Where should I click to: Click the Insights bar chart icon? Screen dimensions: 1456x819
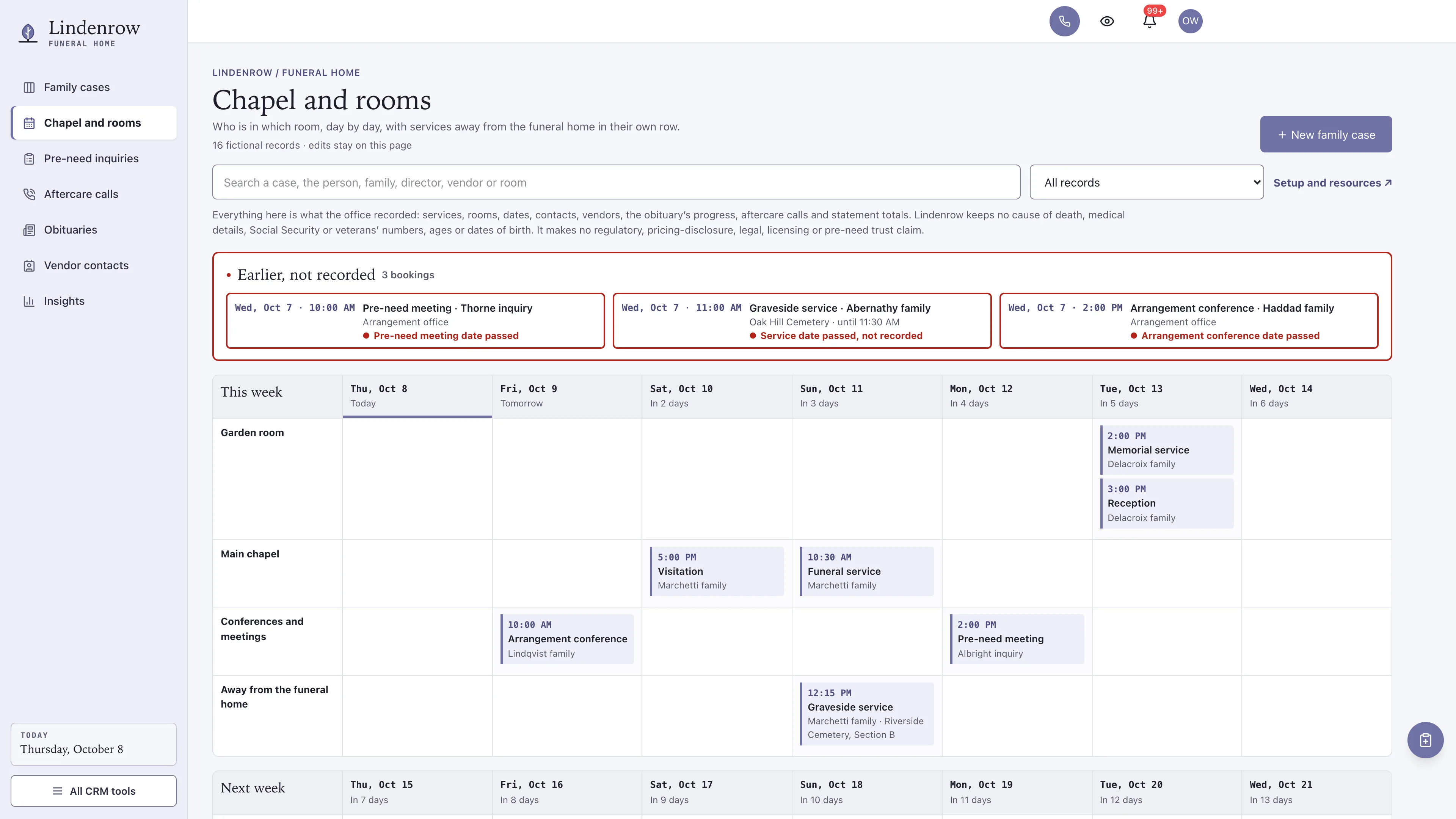[x=30, y=301]
